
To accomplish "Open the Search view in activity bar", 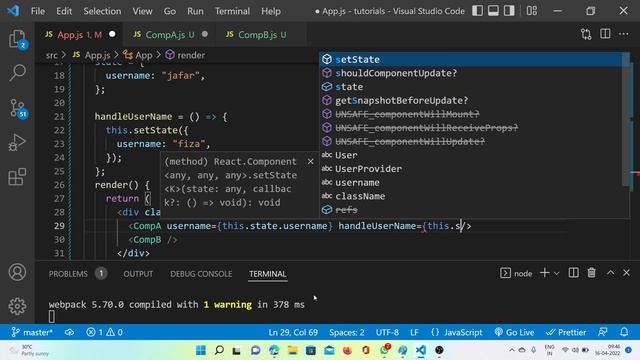I will (x=17, y=73).
